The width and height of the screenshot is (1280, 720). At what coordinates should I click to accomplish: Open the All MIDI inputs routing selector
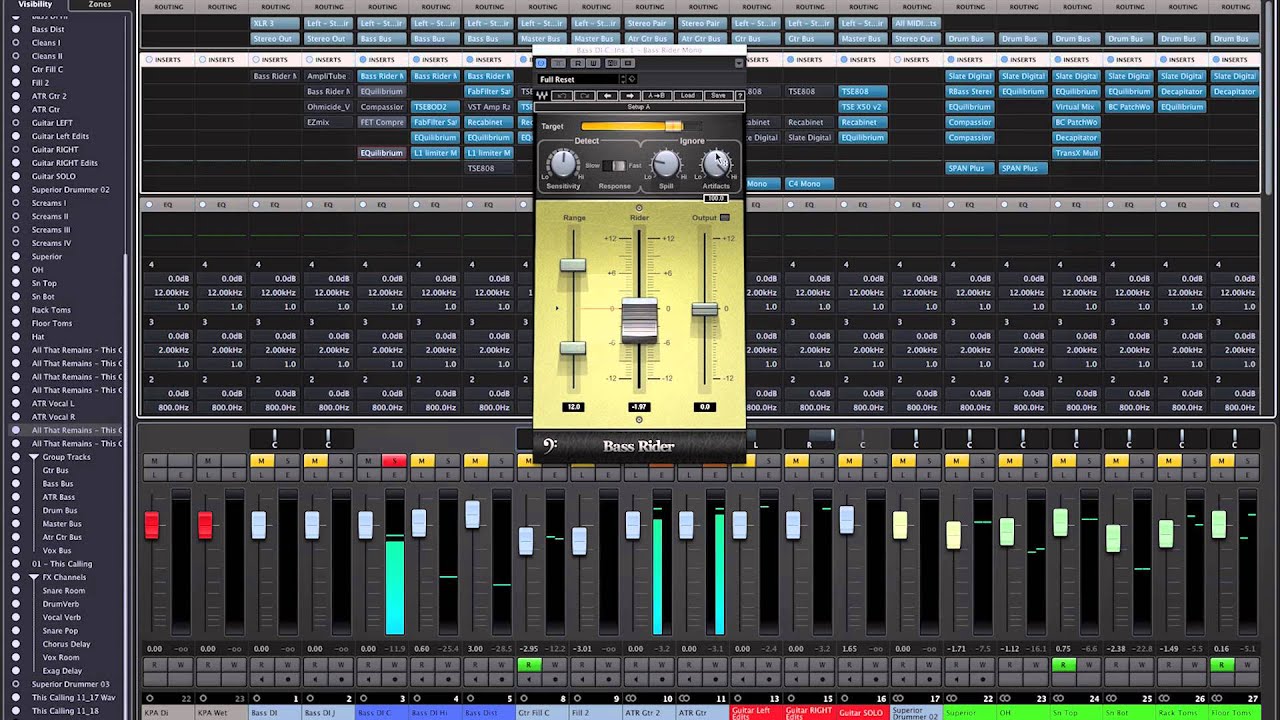tap(915, 23)
